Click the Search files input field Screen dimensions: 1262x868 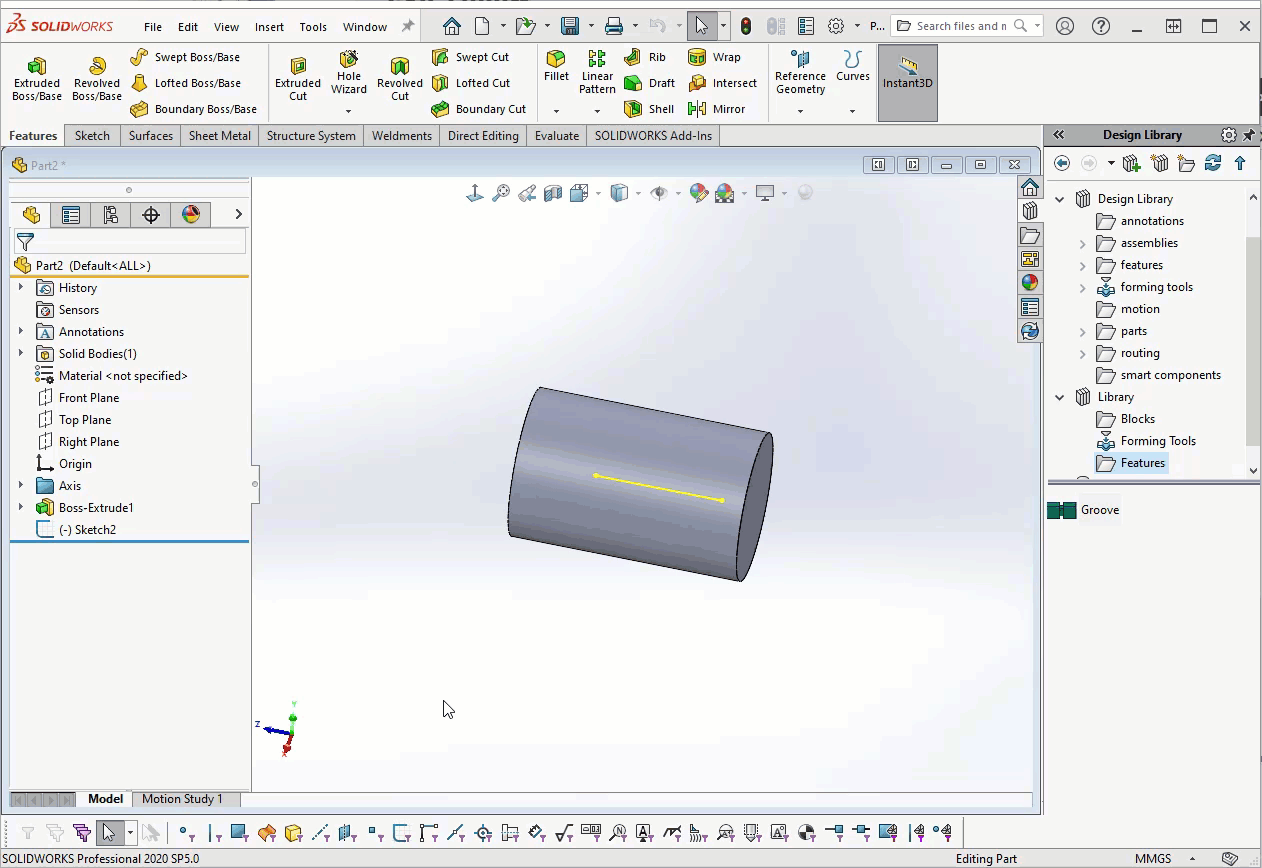(960, 26)
